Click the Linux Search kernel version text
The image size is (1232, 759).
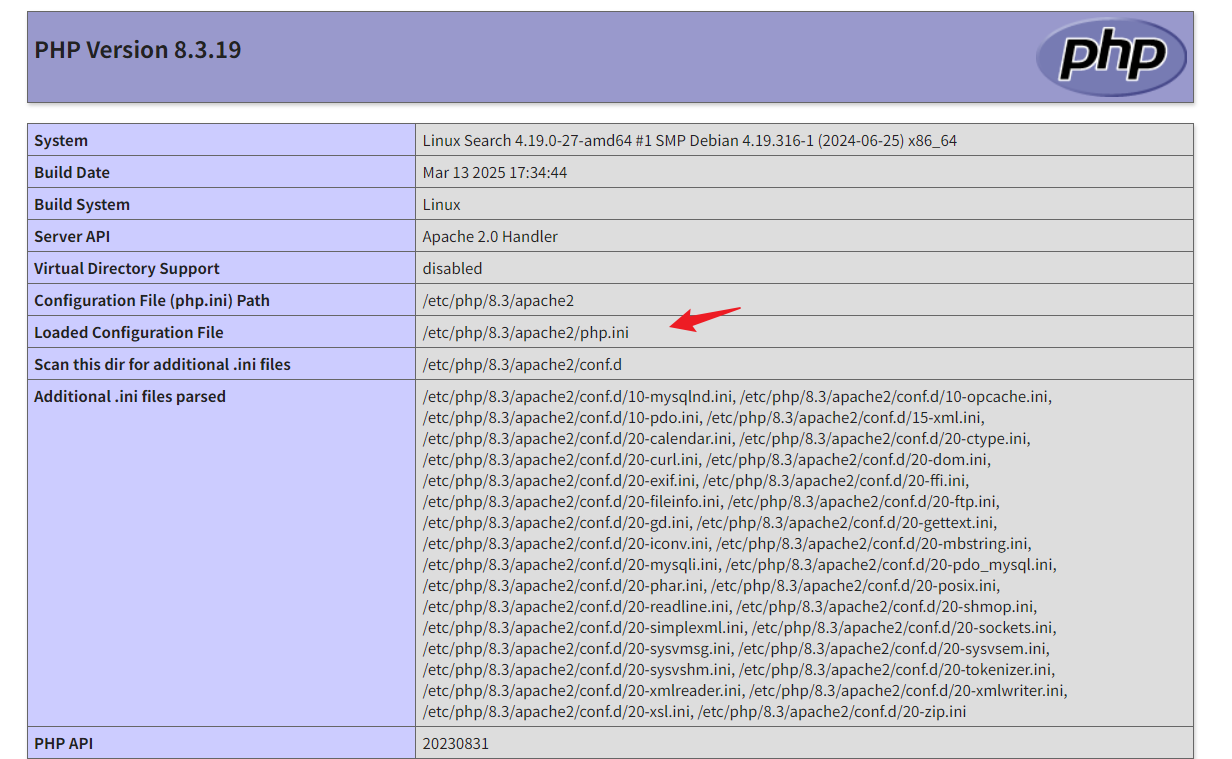tap(689, 141)
